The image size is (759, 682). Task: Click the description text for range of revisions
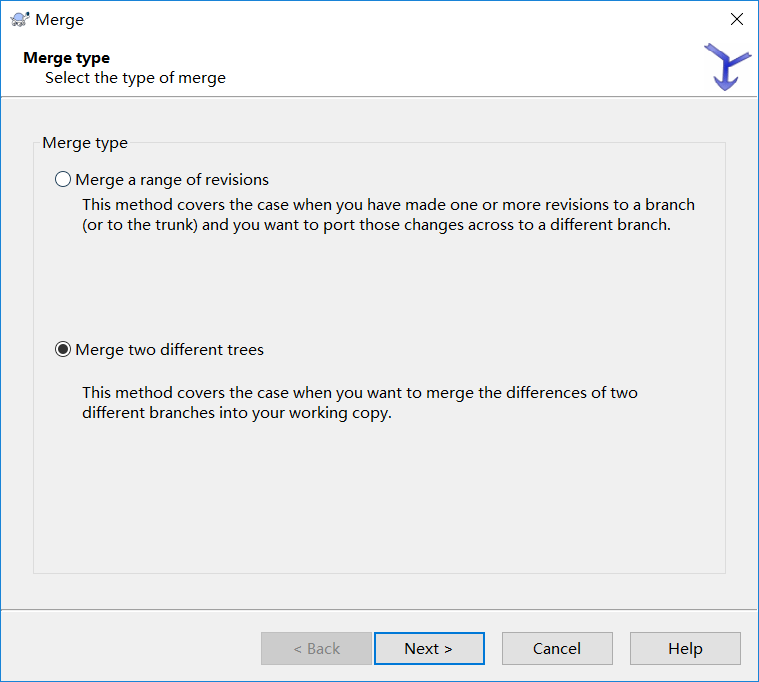[388, 214]
